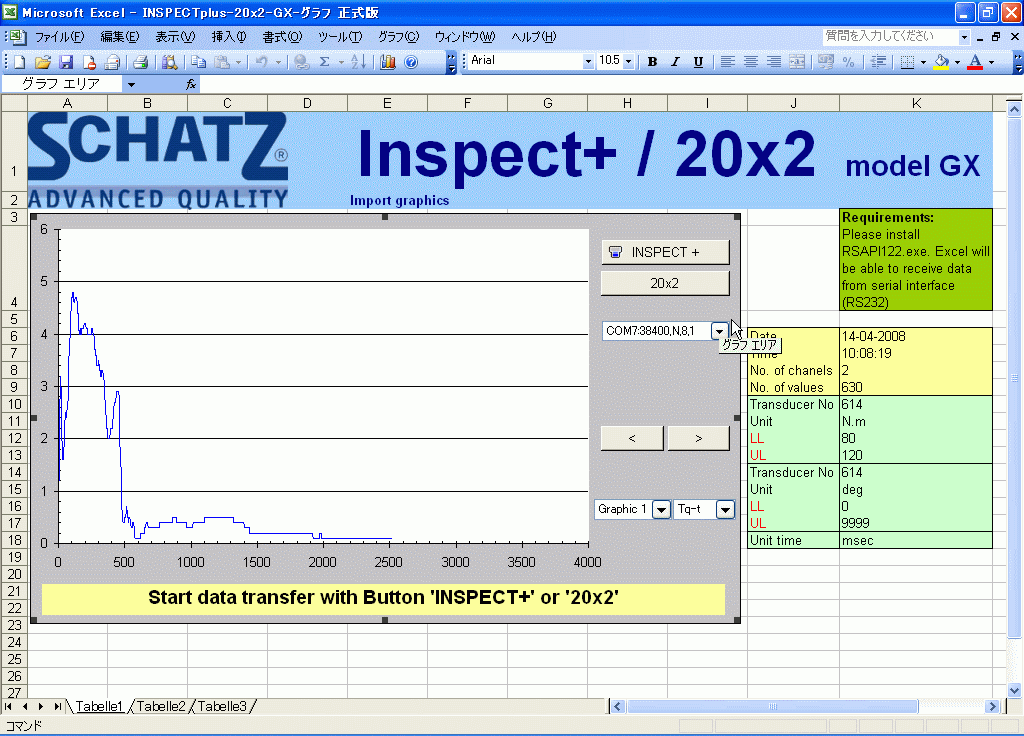Open the 編集 (Edit) menu

[120, 37]
